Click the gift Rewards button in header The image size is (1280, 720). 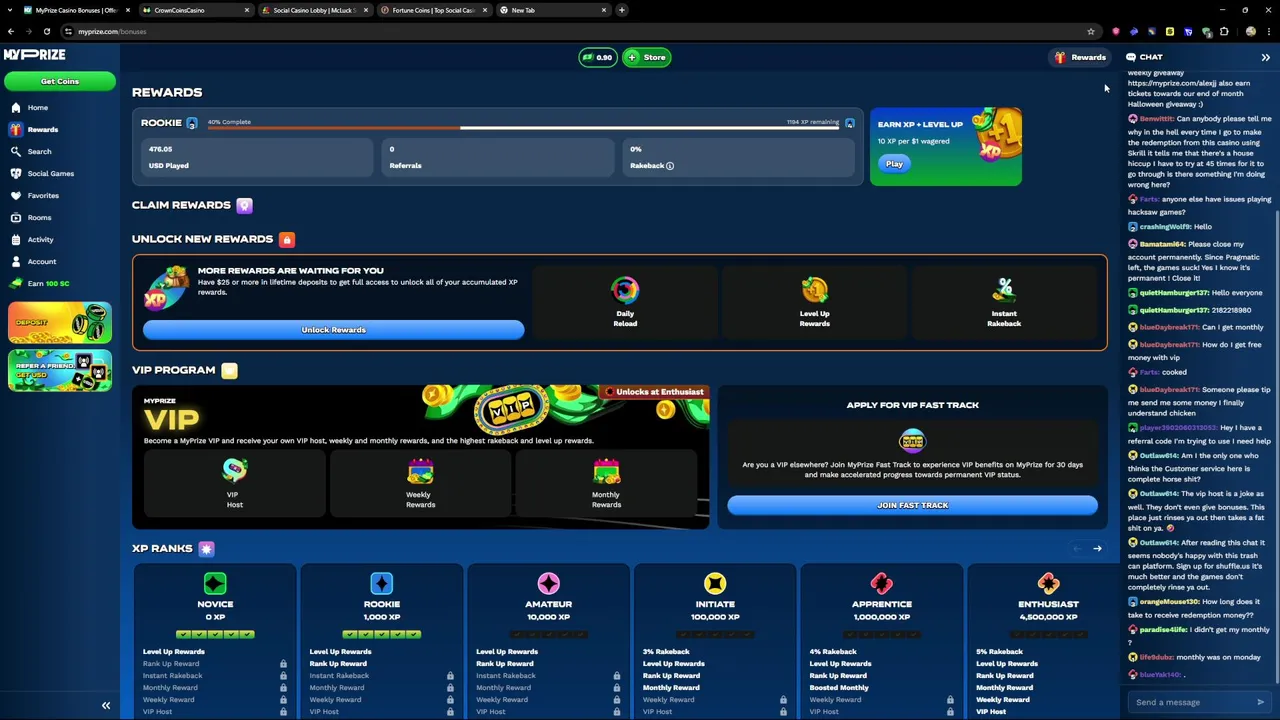(1080, 57)
